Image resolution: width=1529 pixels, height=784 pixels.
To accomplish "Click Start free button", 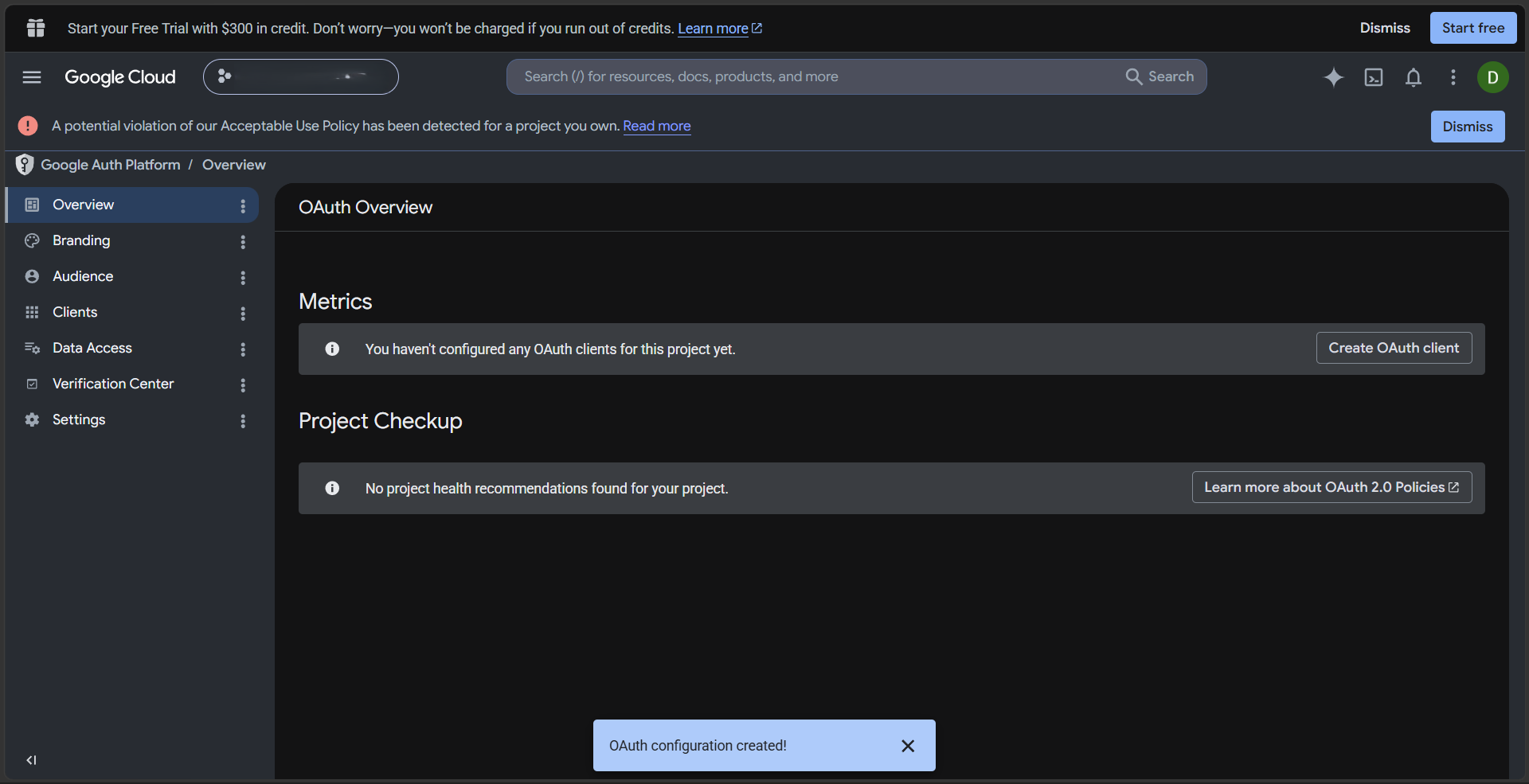I will point(1473,28).
